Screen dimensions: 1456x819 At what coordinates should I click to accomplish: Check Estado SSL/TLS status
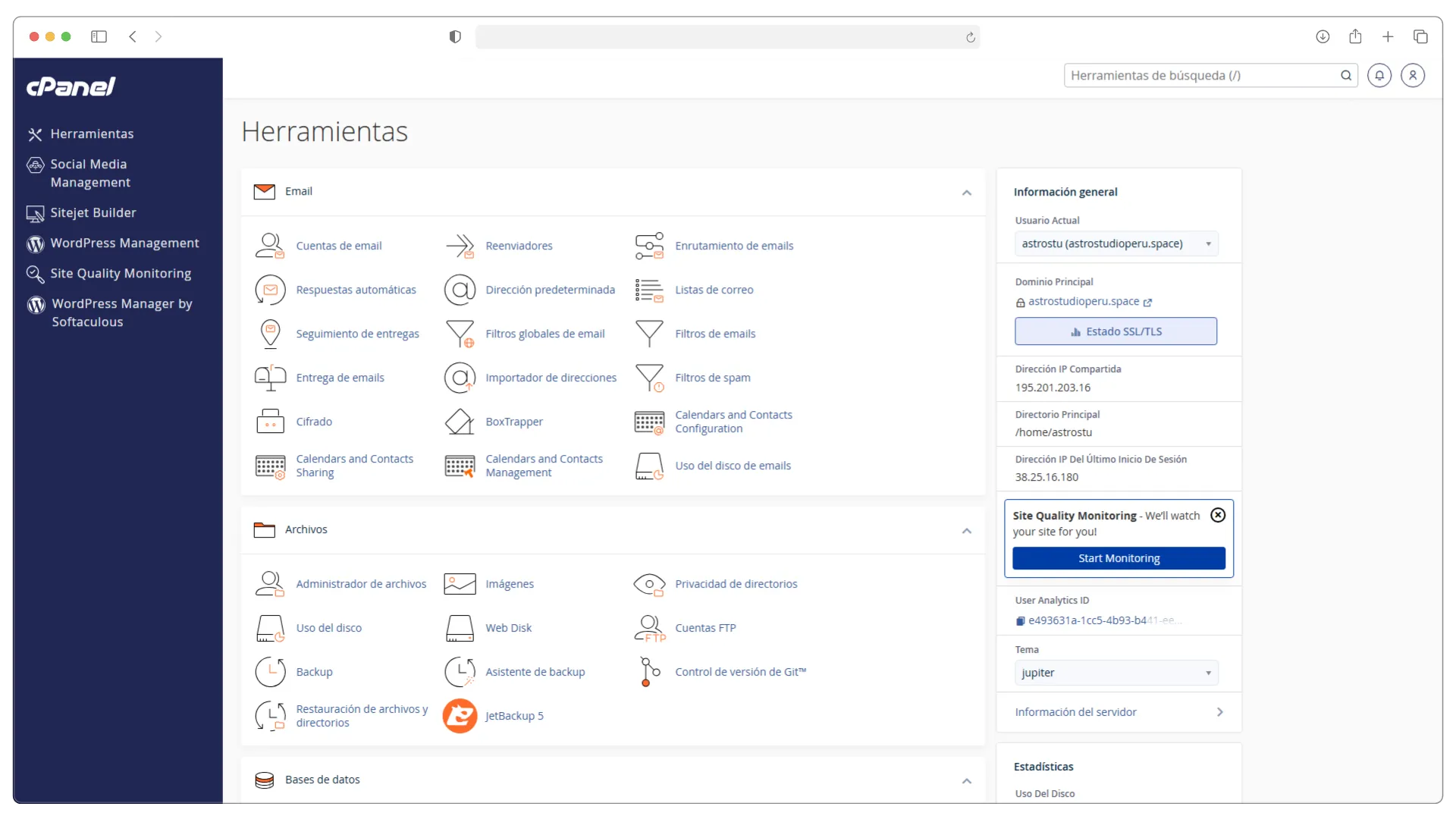(1115, 331)
